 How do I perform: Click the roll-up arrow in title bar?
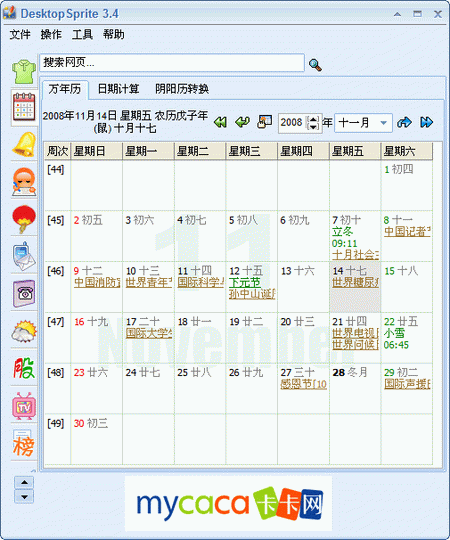(397, 14)
